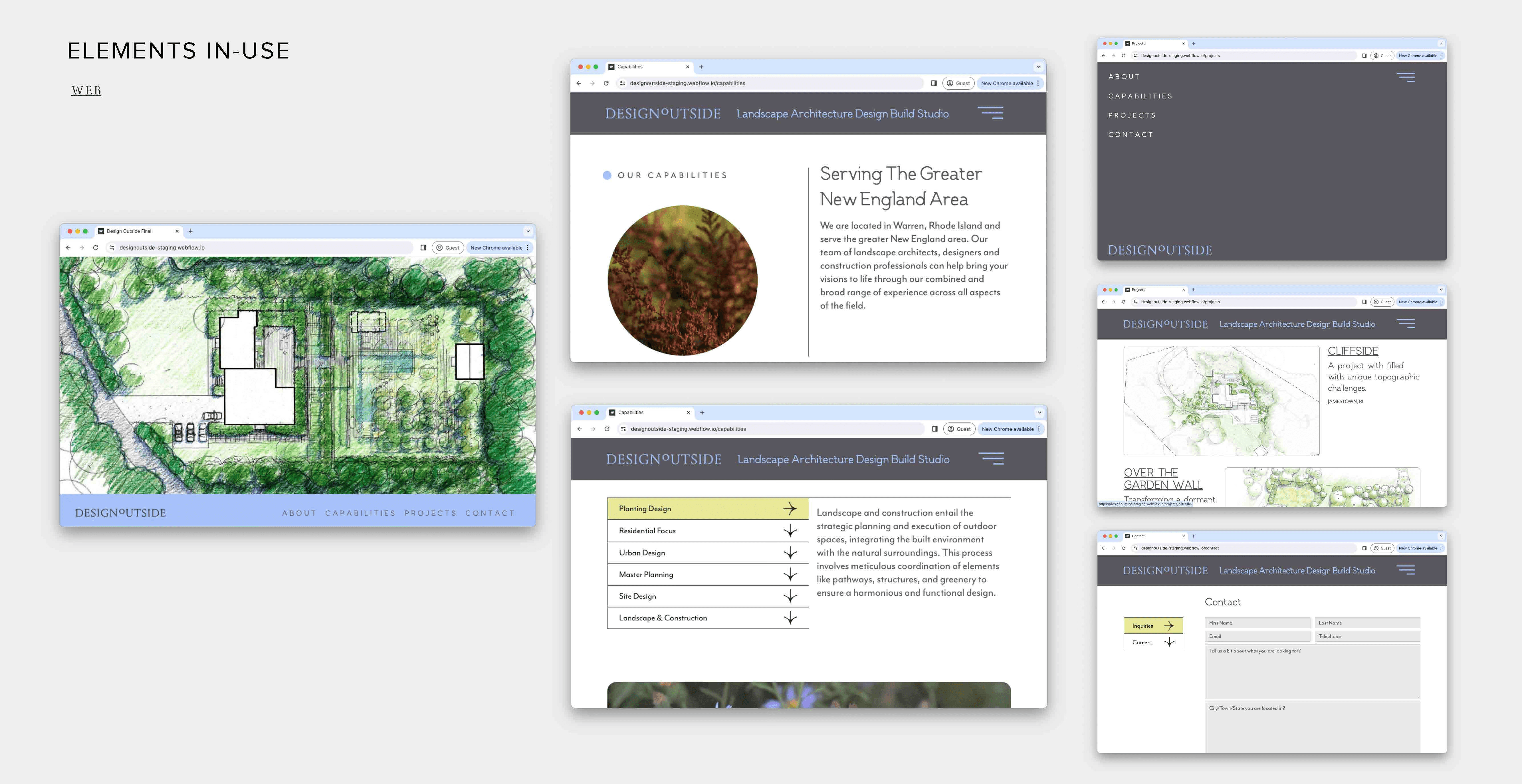Click new tab plus beside Design Outside Final tab

(191, 232)
